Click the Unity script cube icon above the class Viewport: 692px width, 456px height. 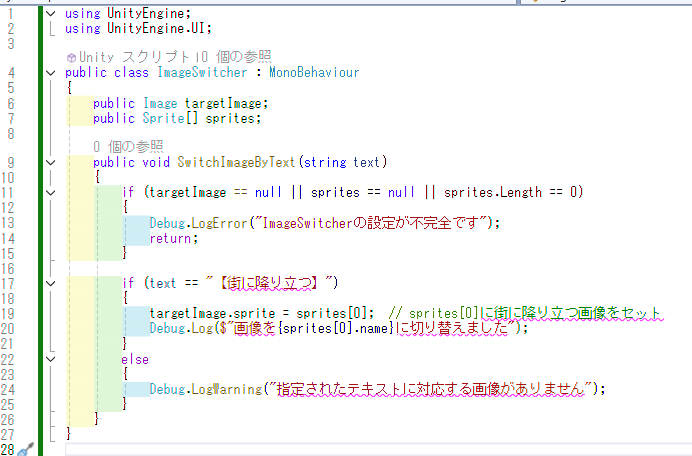coord(71,57)
